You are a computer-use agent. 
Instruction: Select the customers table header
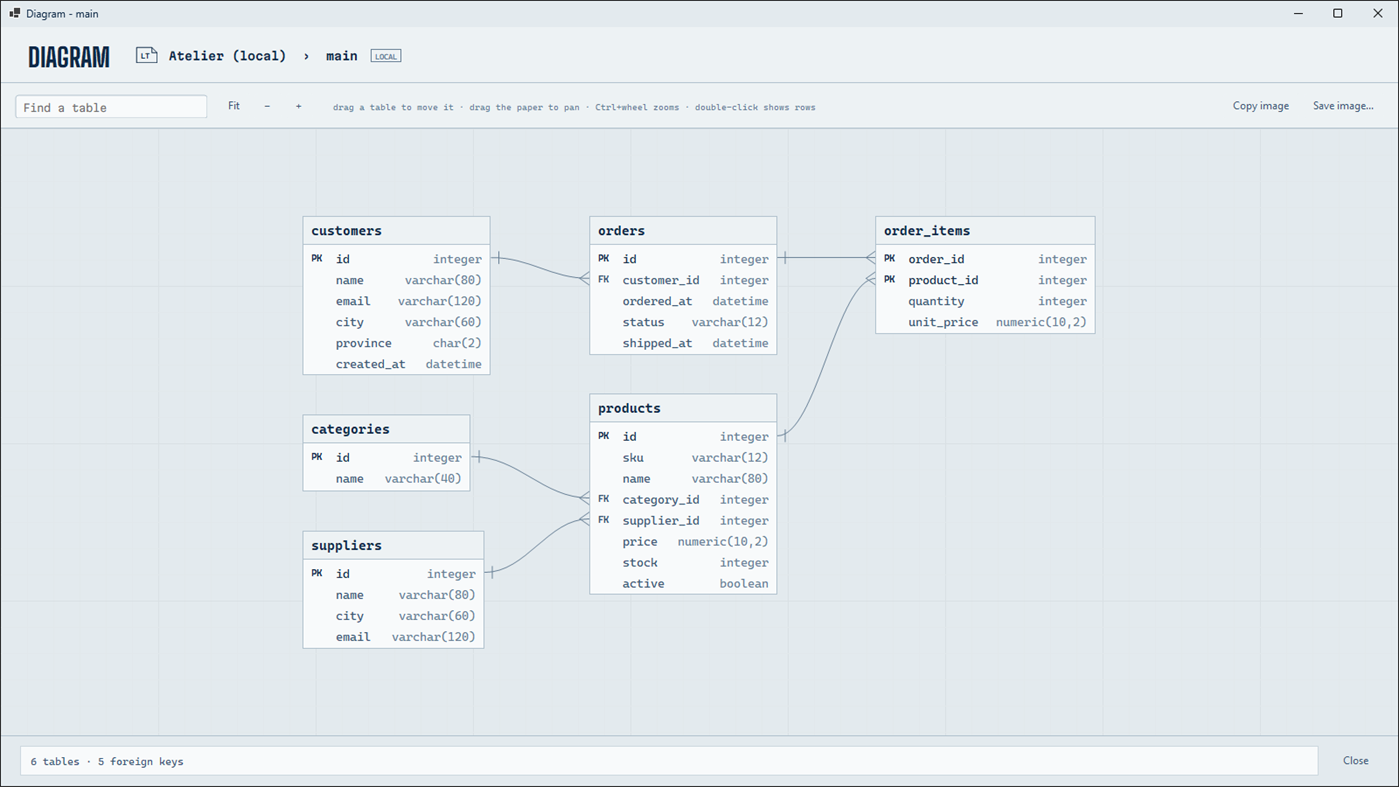396,231
